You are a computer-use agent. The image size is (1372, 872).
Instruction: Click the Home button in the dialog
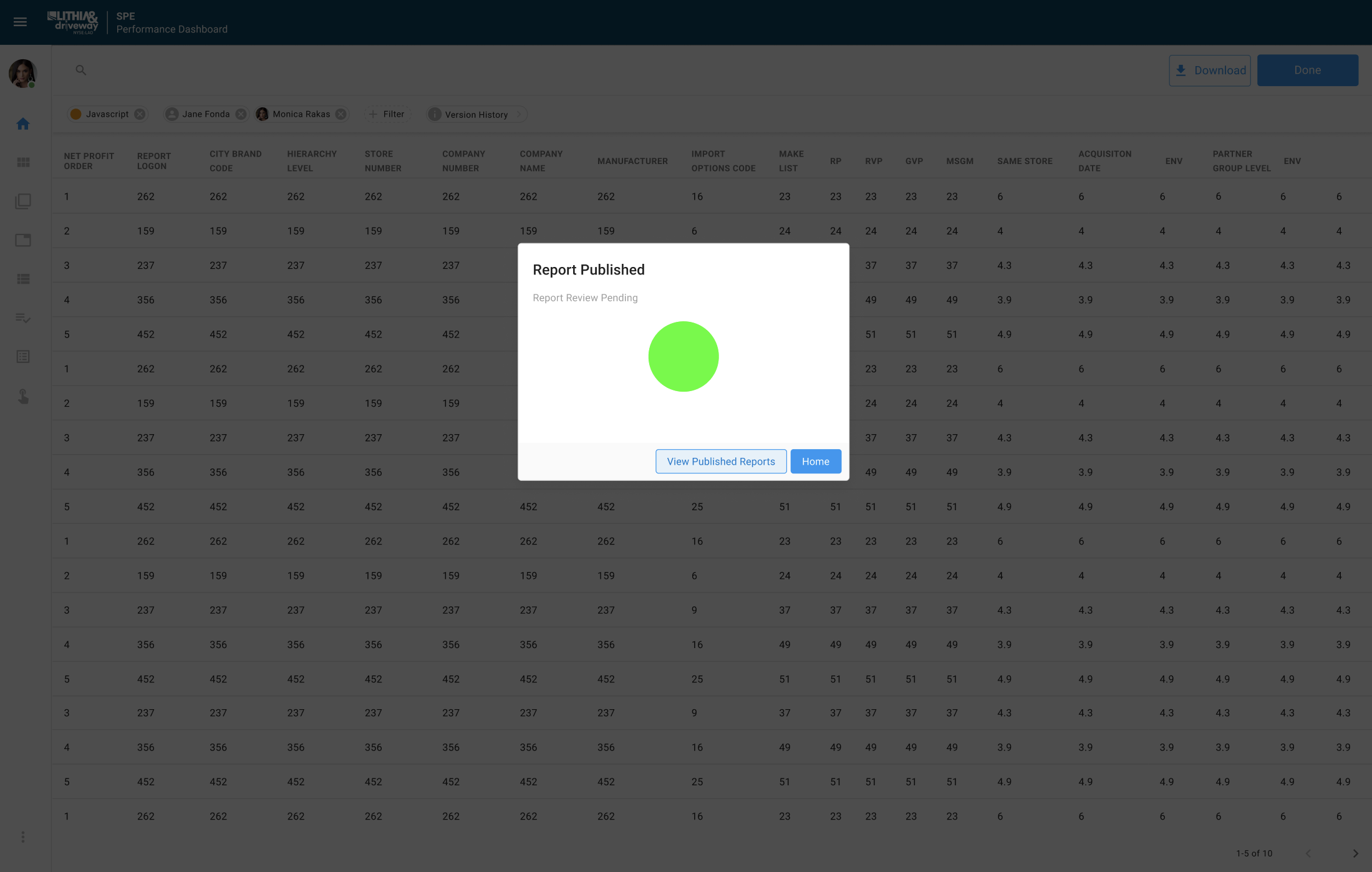(x=815, y=461)
